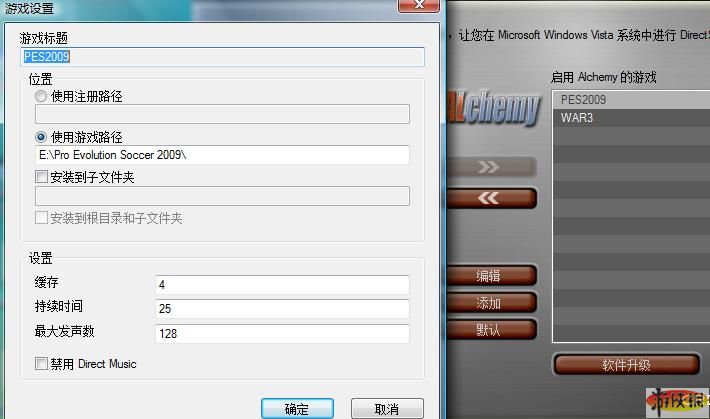Viewport: 710px width, 419px height.
Task: Click the 缓存 field with value 4
Action: coord(282,284)
